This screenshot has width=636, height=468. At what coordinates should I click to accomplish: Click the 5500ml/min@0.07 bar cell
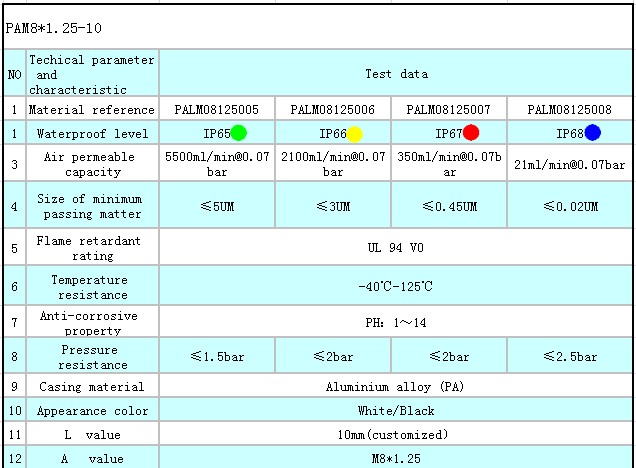click(217, 164)
